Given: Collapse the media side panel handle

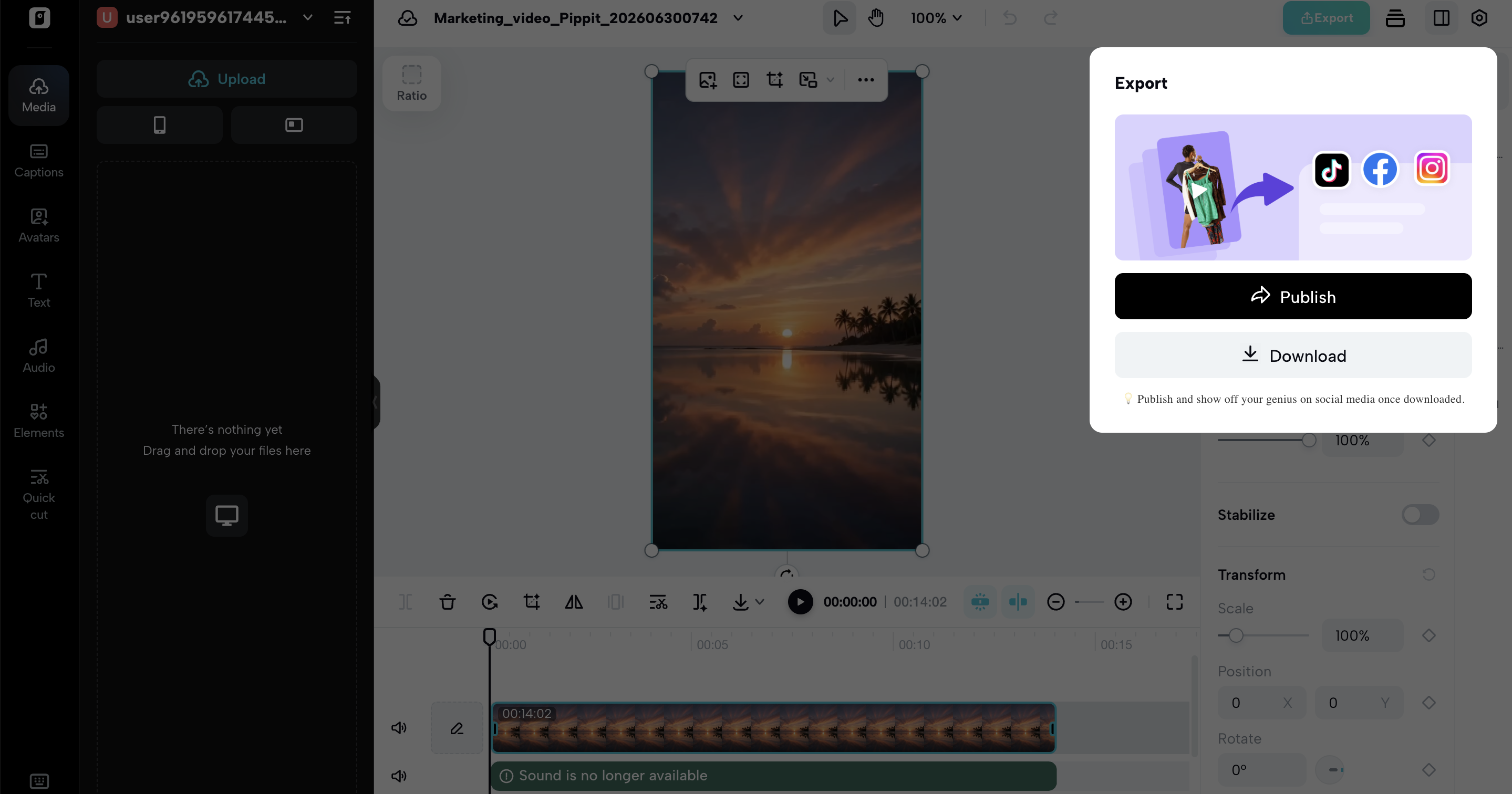Looking at the screenshot, I should click(376, 403).
